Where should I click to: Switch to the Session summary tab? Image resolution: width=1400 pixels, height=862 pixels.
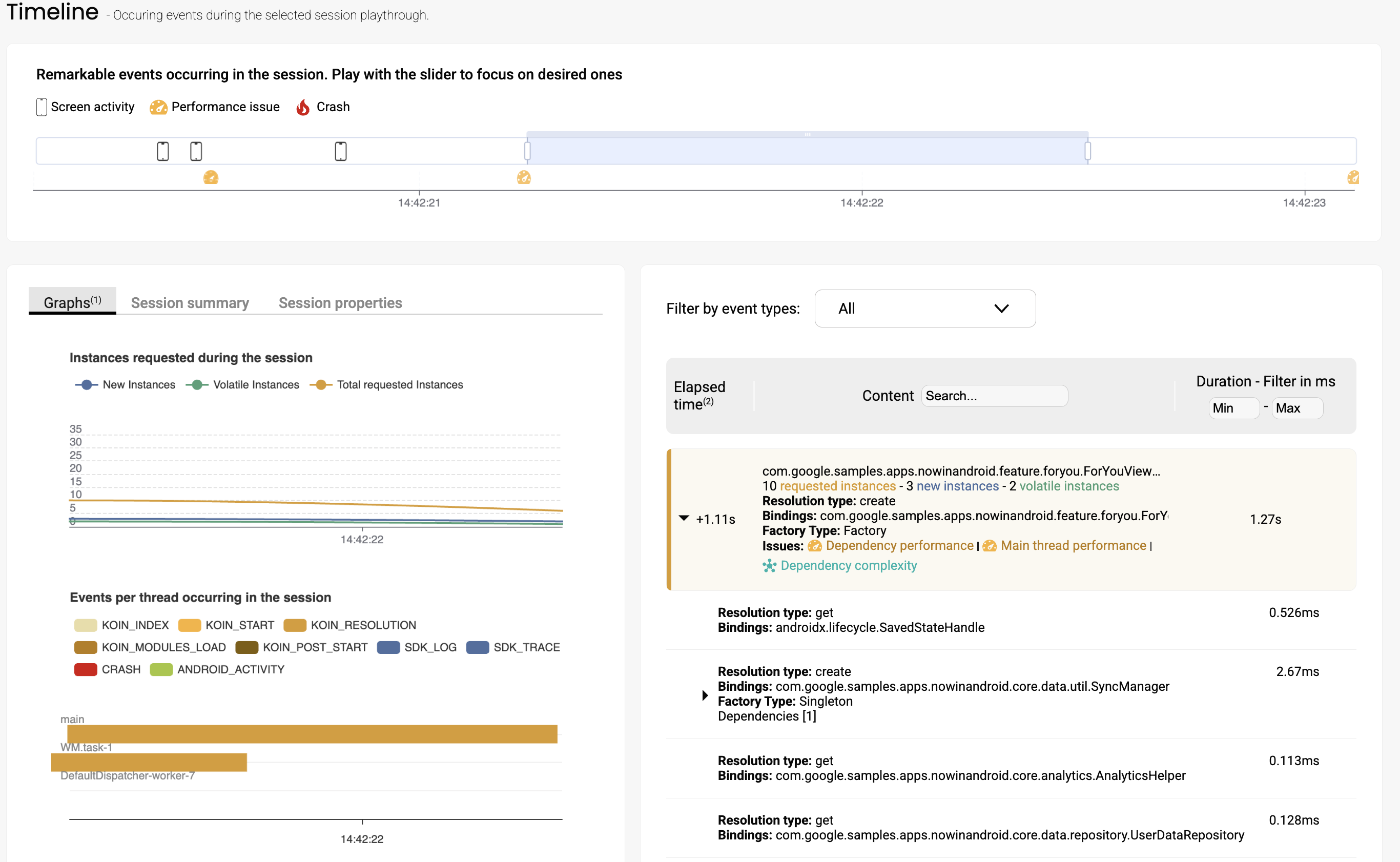(190, 303)
